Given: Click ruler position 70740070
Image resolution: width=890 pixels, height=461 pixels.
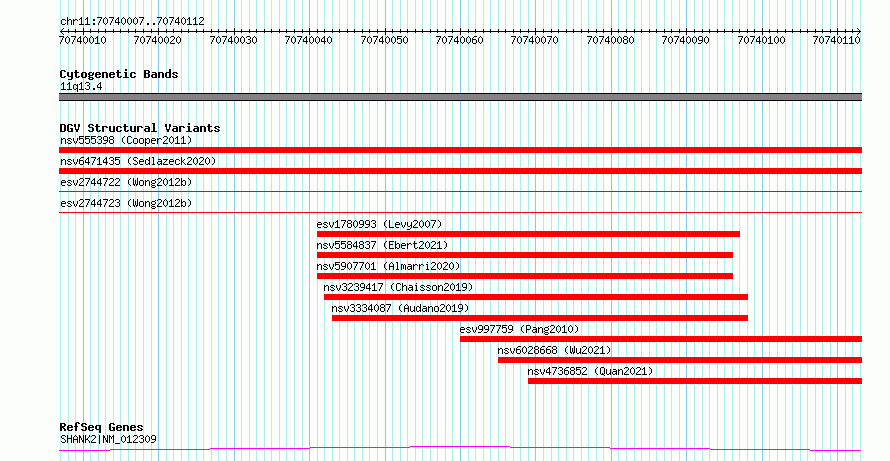Looking at the screenshot, I should [x=535, y=40].
